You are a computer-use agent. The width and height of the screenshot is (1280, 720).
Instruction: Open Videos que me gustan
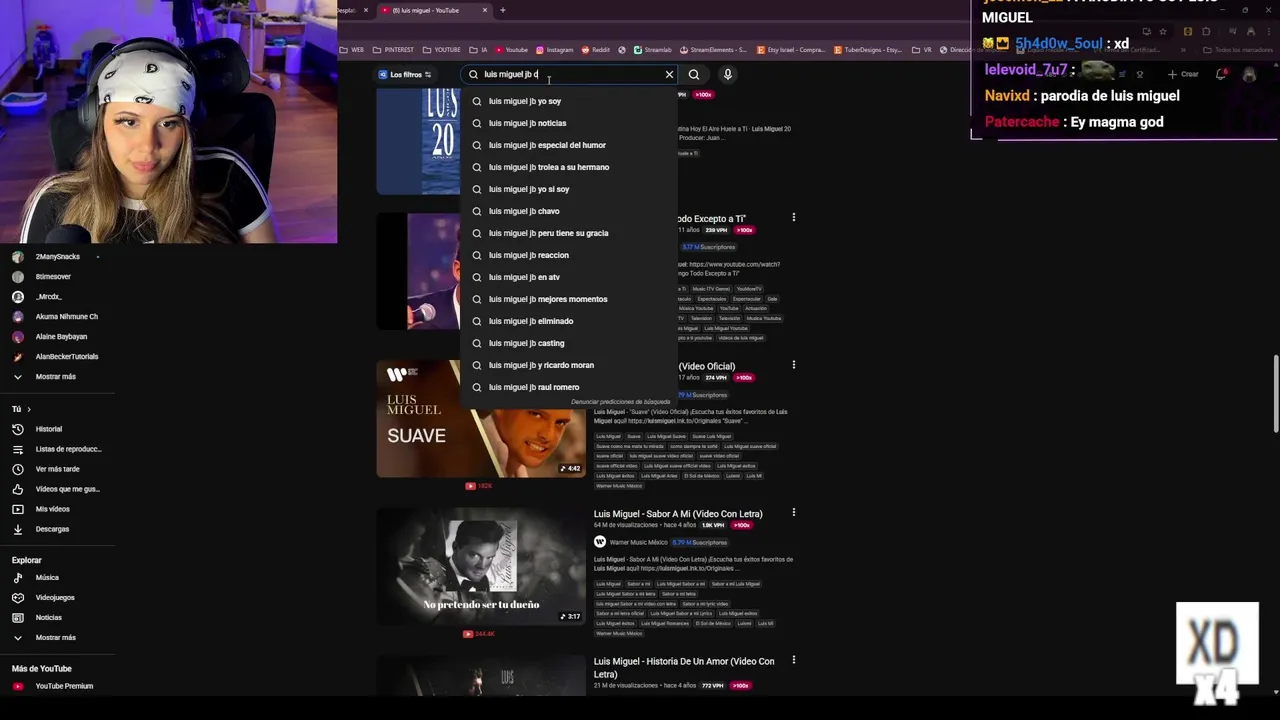(x=57, y=489)
